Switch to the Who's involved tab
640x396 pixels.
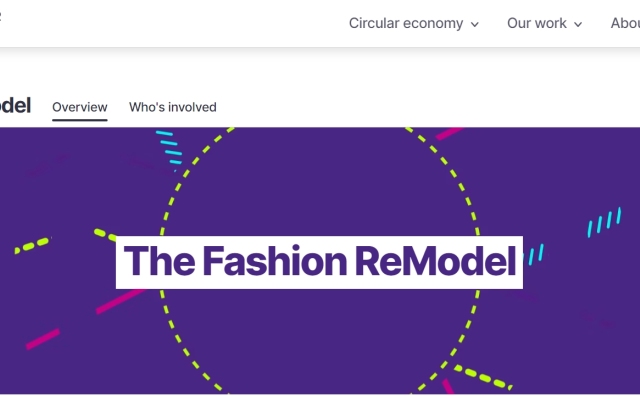pyautogui.click(x=173, y=107)
